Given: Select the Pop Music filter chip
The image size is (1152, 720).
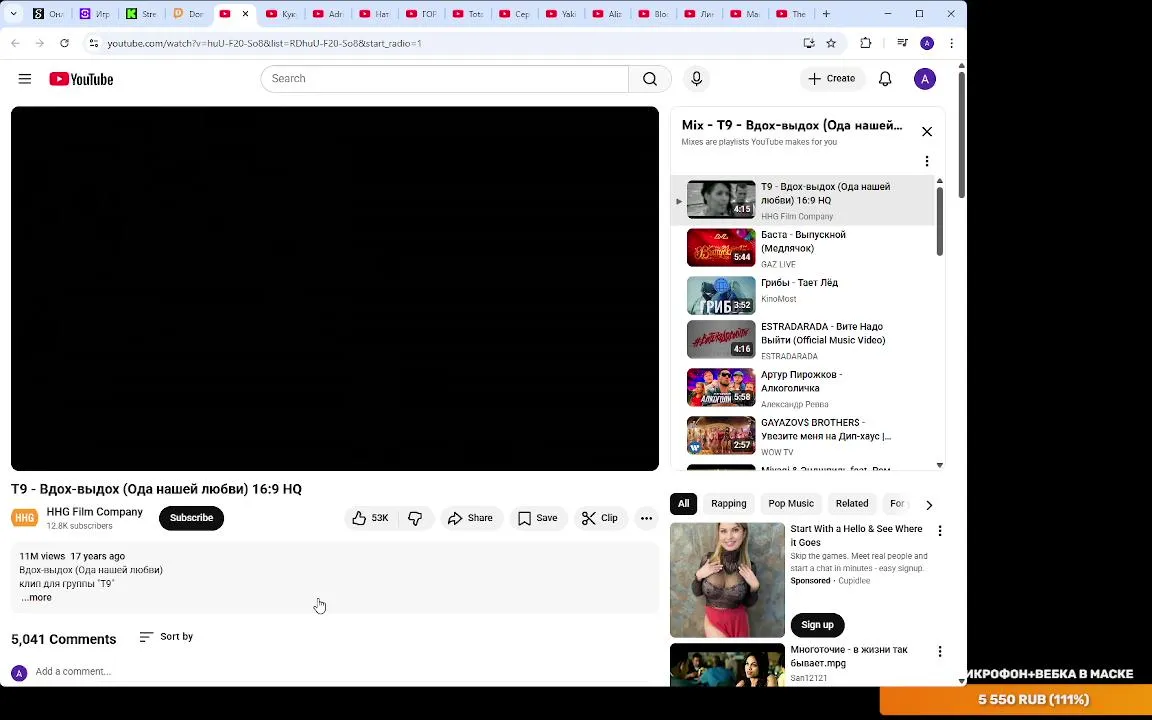Looking at the screenshot, I should (791, 504).
